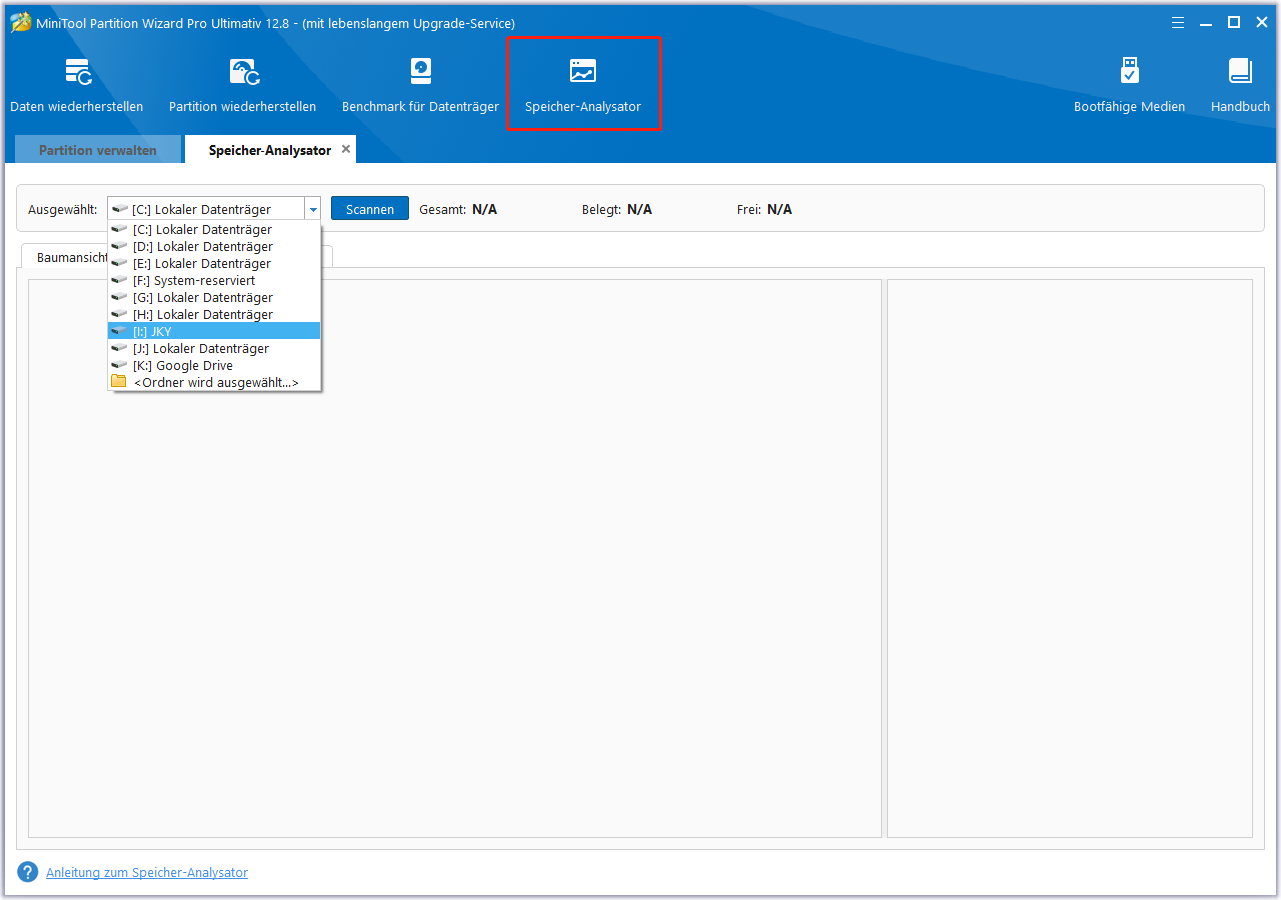Open Bootfähige Medien builder
Image resolution: width=1281 pixels, height=900 pixels.
coord(1129,85)
